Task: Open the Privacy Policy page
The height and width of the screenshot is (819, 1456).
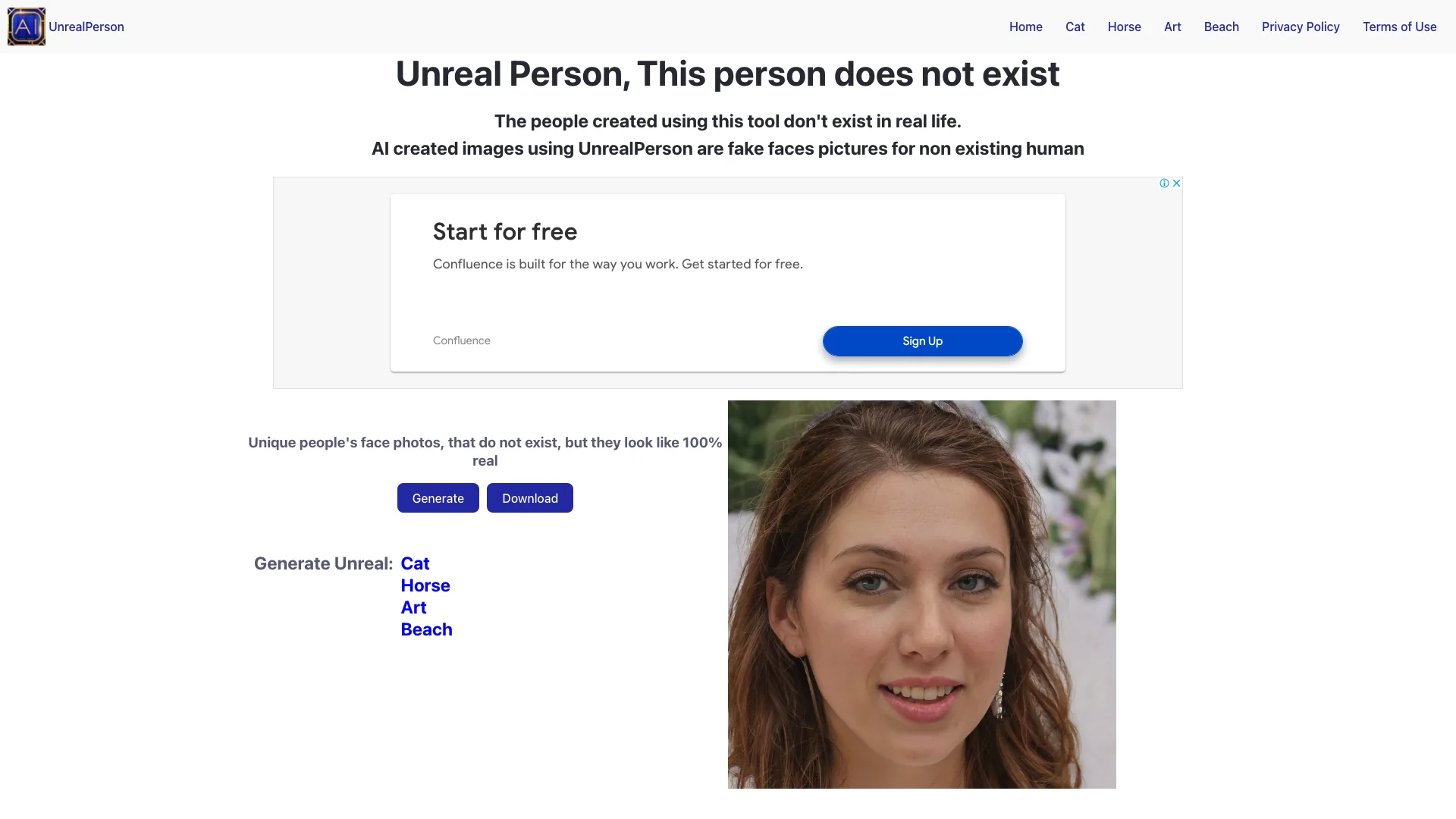Action: click(x=1301, y=27)
